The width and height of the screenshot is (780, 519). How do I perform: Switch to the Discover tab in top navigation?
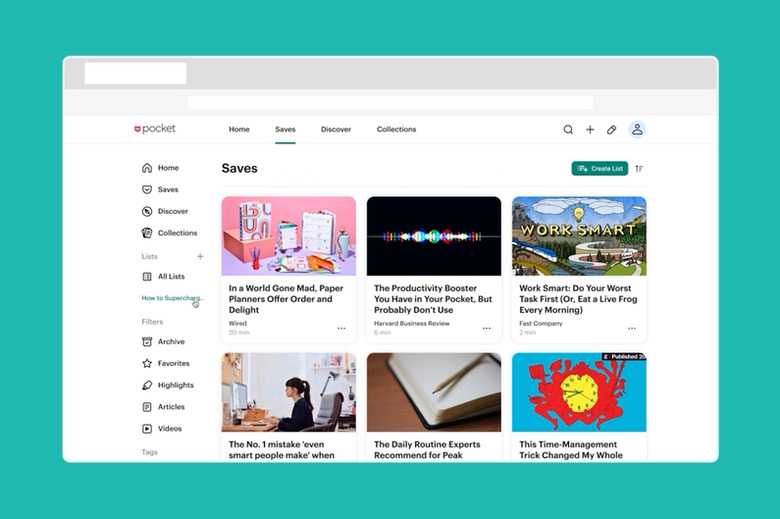(x=336, y=129)
